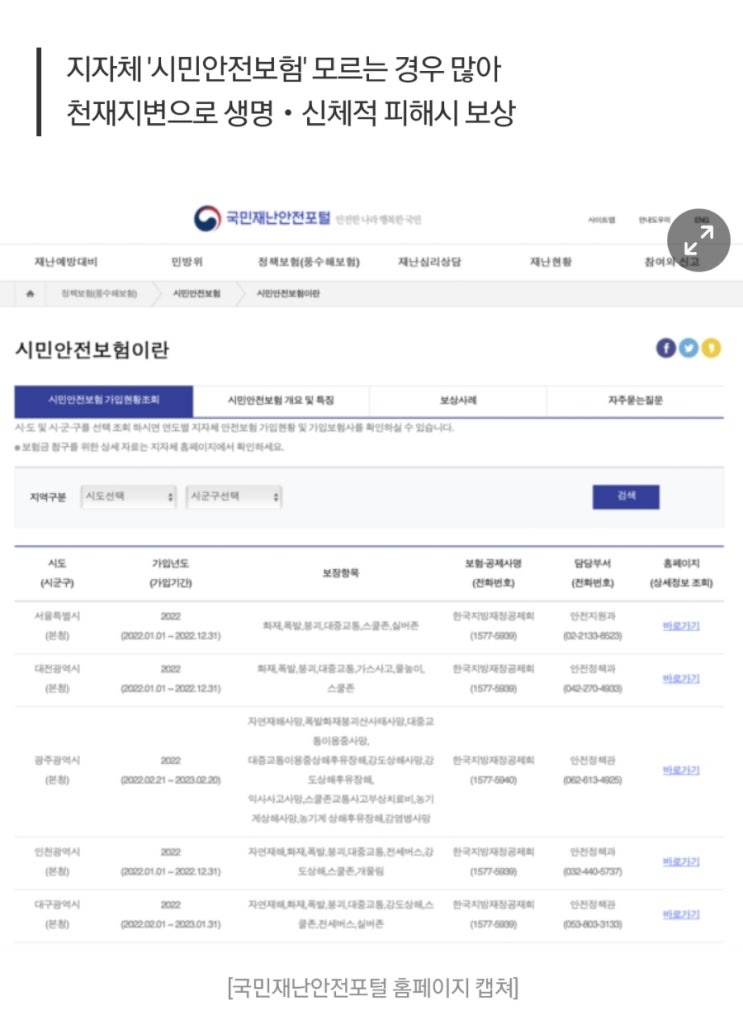Share via the yellow KakaoStory icon
Viewport: 743px width, 1025px height.
pos(712,348)
